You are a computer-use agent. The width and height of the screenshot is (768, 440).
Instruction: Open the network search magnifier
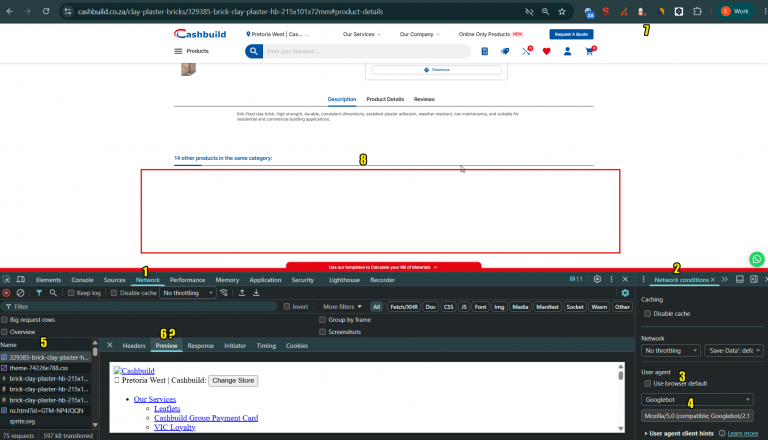click(x=53, y=293)
